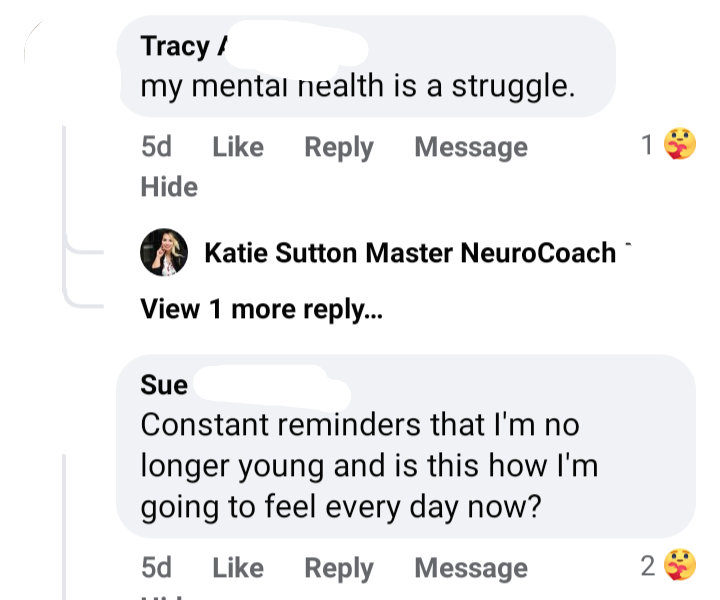Open Sue's profile name link
The image size is (720, 600).
click(164, 385)
